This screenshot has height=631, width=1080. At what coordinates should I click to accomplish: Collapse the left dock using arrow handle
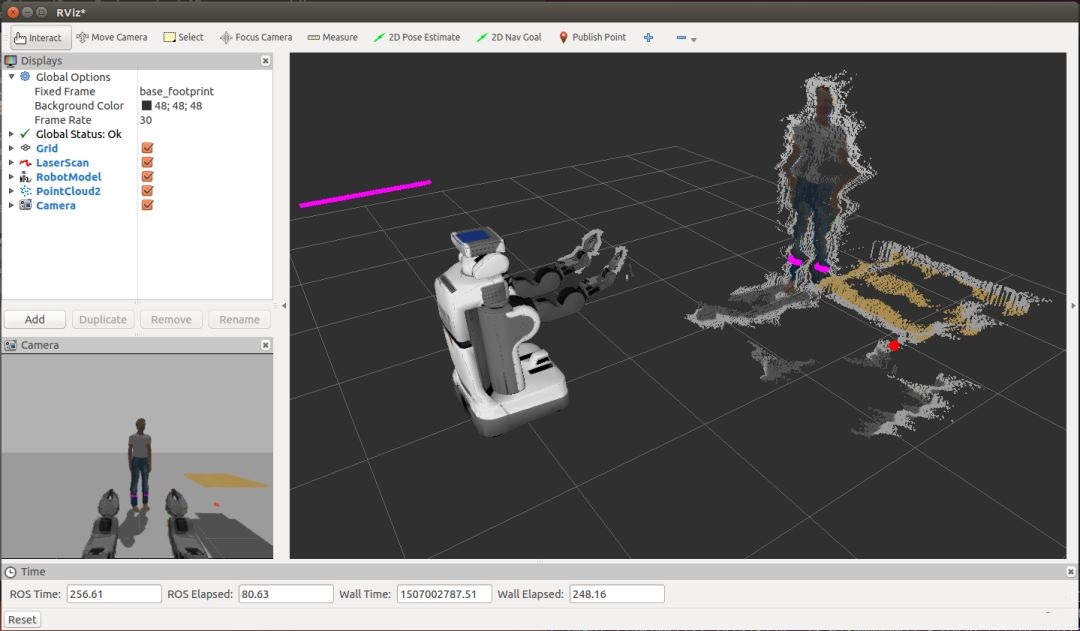click(x=284, y=305)
